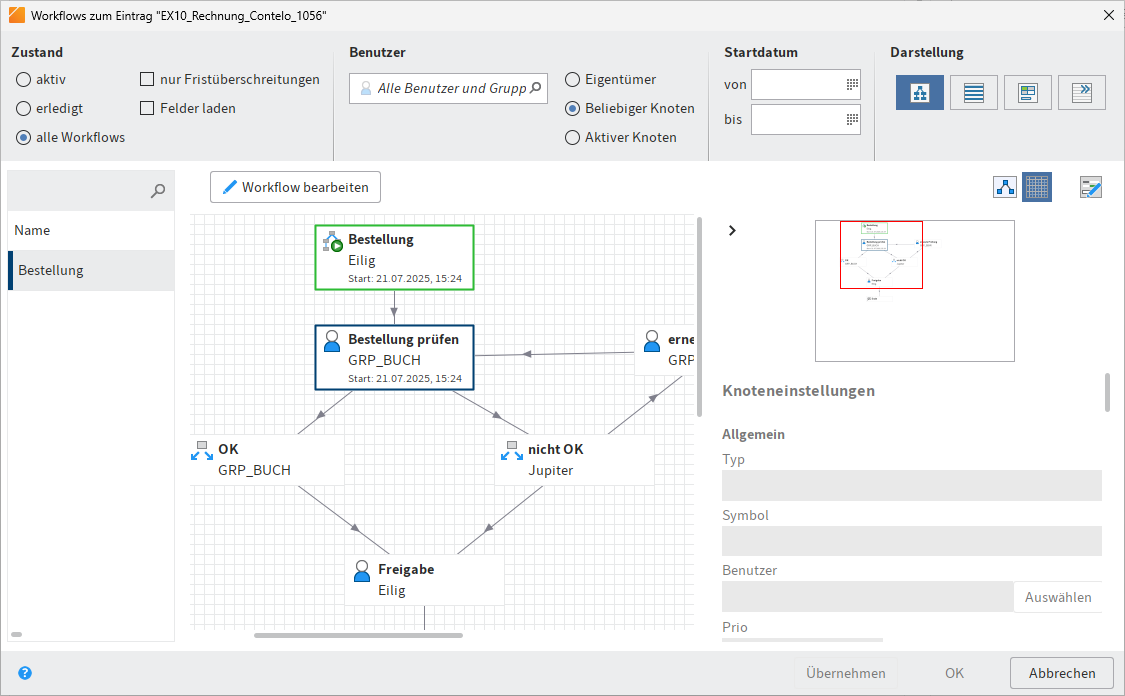
Task: Enable 'nur Fristüberschreitungen' checkbox
Action: click(147, 79)
